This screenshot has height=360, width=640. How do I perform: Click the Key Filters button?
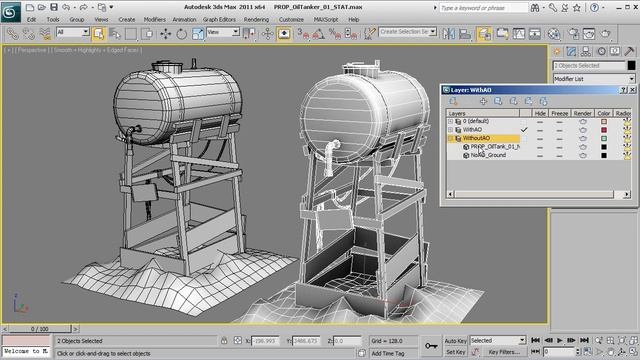[504, 352]
